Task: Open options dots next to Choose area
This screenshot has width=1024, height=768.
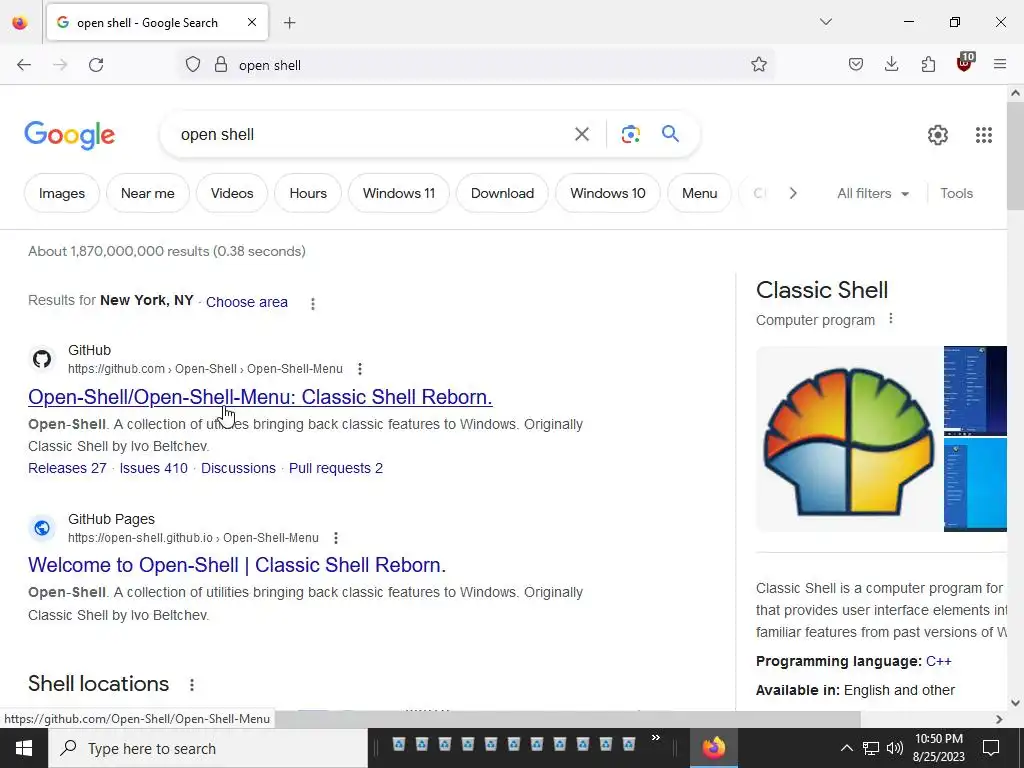Action: (x=313, y=304)
